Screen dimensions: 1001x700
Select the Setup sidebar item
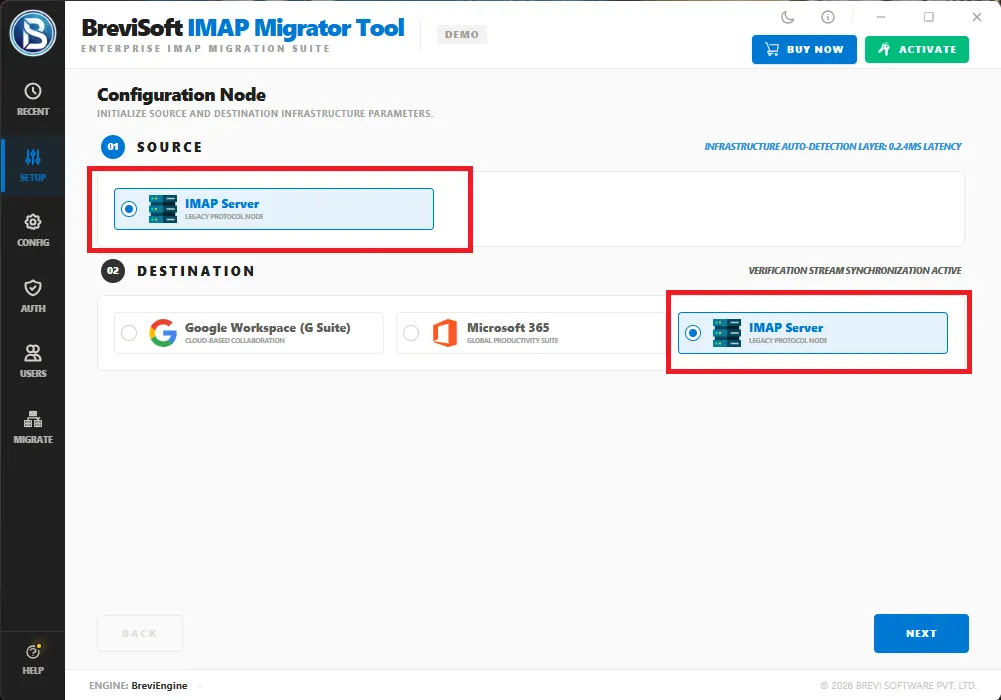[x=33, y=165]
